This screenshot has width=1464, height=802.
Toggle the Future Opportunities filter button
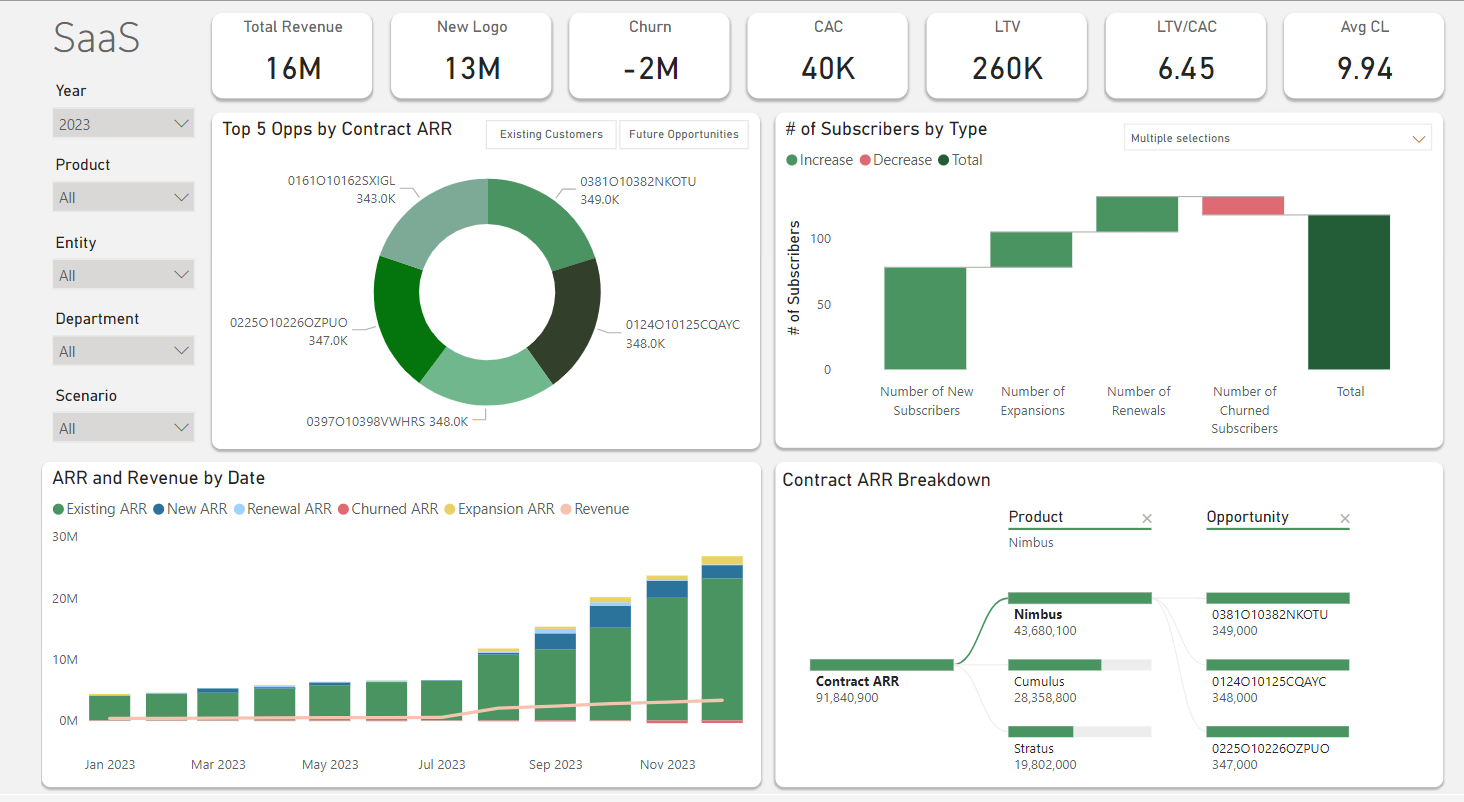684,134
